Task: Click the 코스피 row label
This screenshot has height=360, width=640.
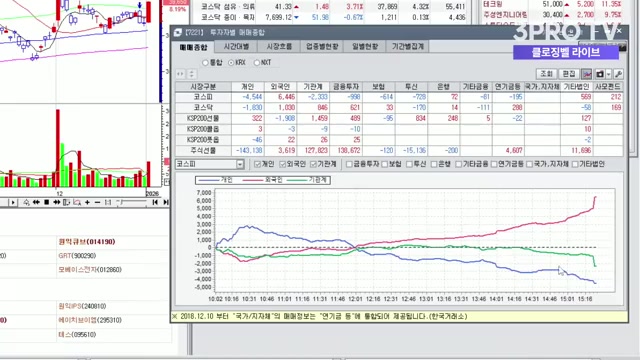Action: click(x=203, y=97)
